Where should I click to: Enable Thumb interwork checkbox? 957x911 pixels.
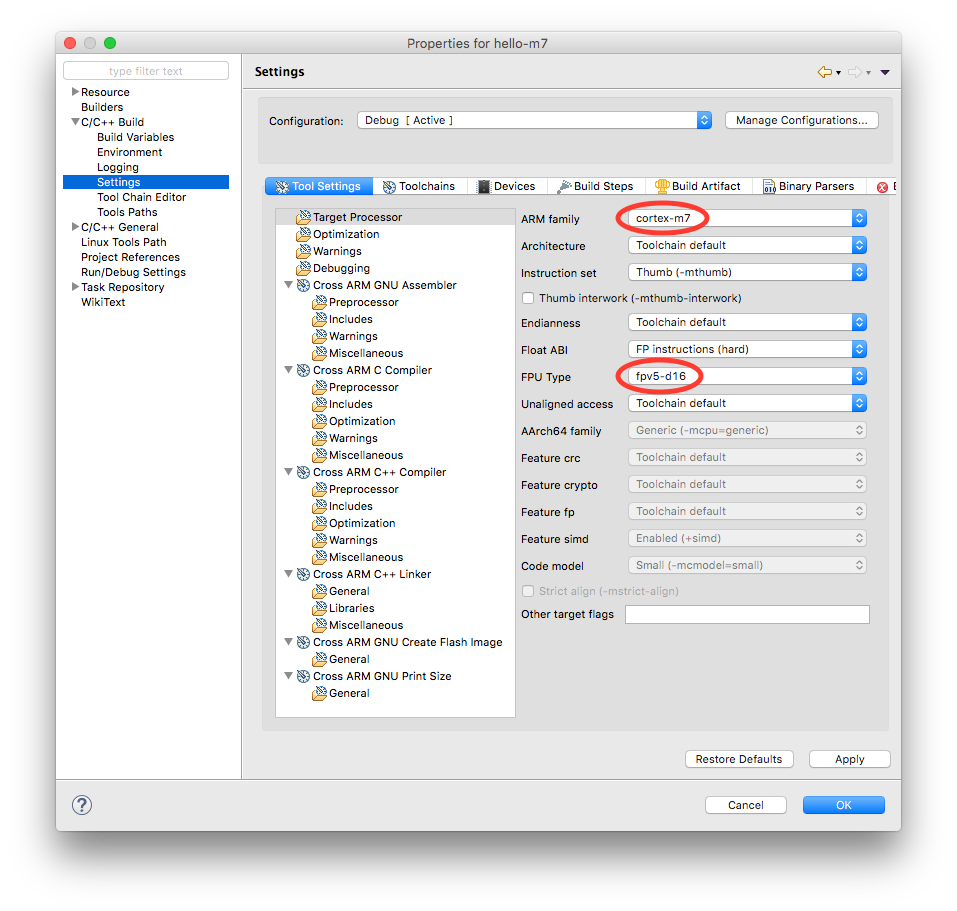528,298
